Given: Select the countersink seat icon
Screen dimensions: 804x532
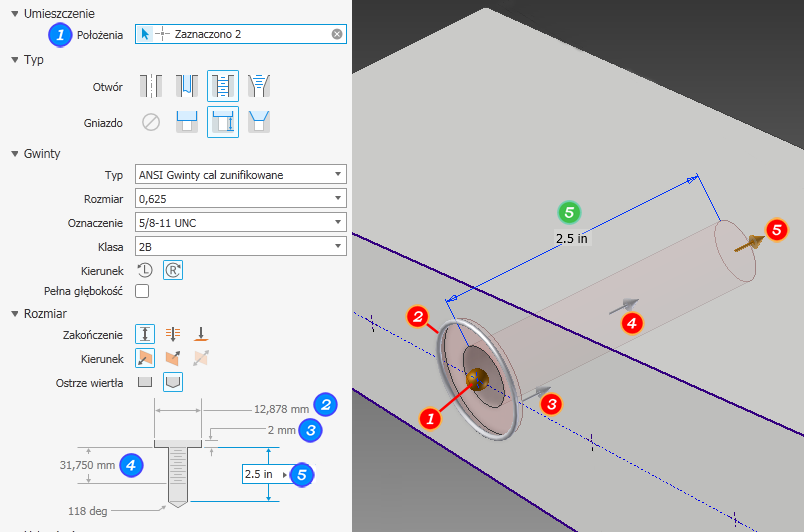Looking at the screenshot, I should 258,122.
